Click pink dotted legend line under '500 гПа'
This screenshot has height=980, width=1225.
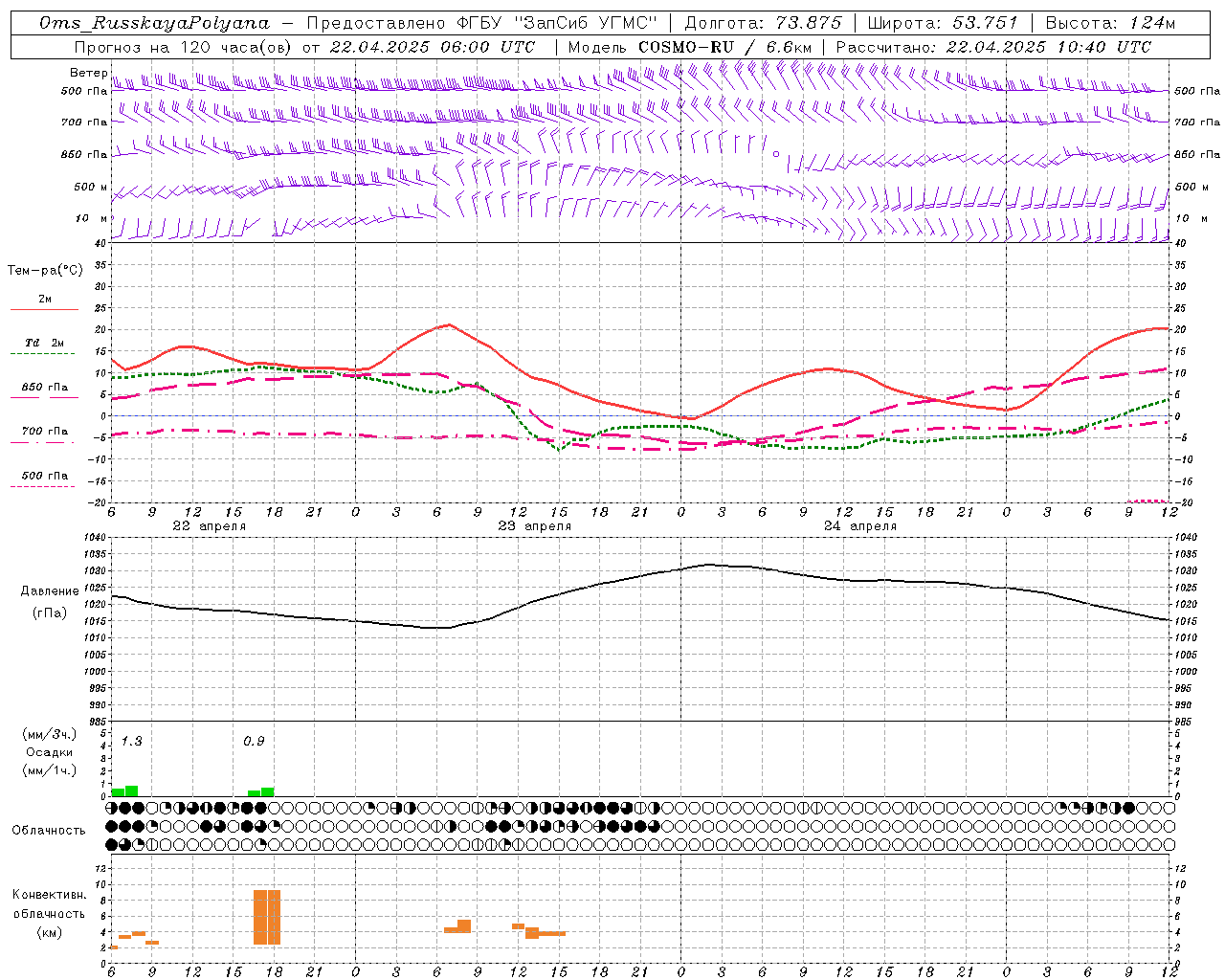tap(42, 486)
